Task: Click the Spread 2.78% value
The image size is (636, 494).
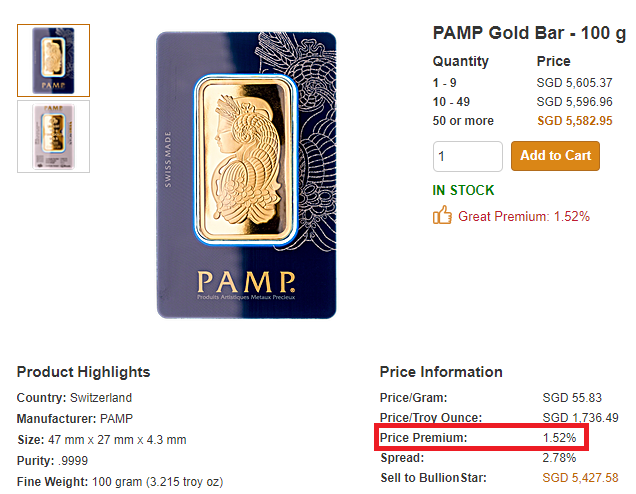Action: (x=559, y=458)
